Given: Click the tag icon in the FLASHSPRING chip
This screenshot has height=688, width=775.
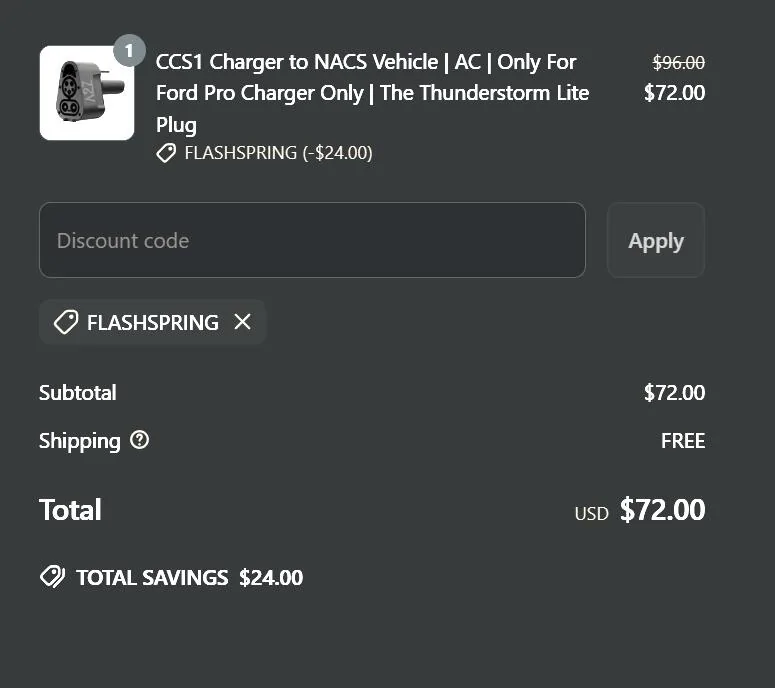Looking at the screenshot, I should 66,322.
